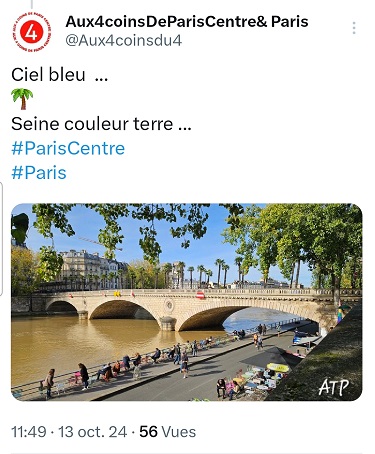Click the 13 oct. 24 date
This screenshot has height=454, width=375.
[93, 432]
